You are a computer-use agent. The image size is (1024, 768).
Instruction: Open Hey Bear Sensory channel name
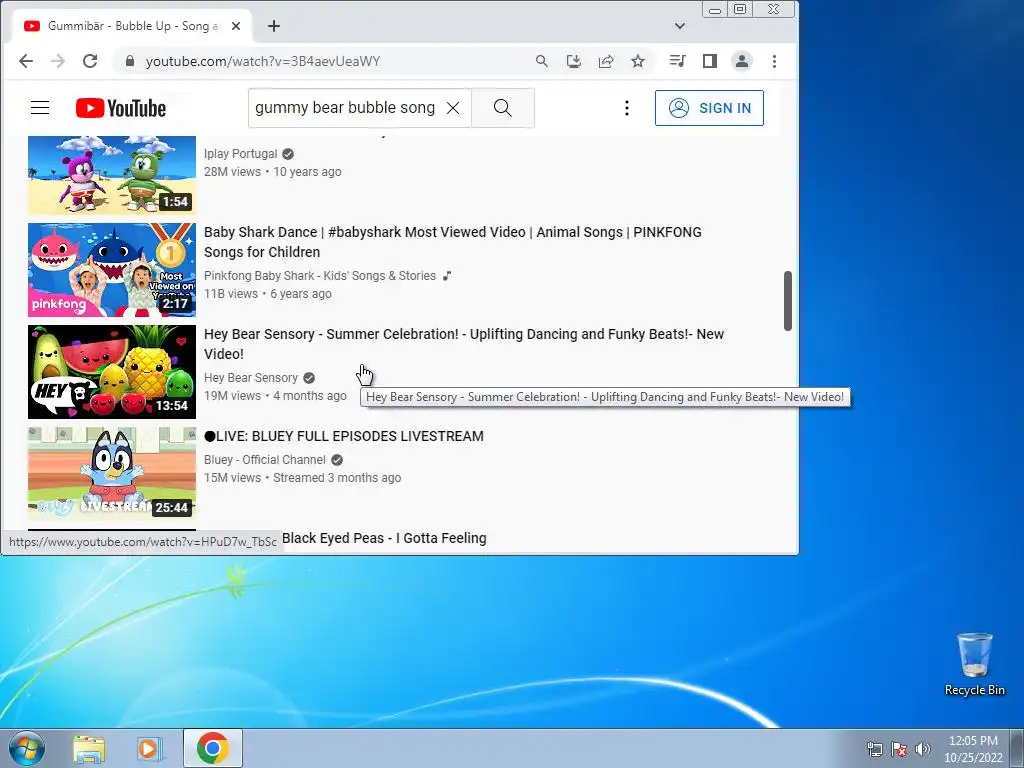[251, 378]
